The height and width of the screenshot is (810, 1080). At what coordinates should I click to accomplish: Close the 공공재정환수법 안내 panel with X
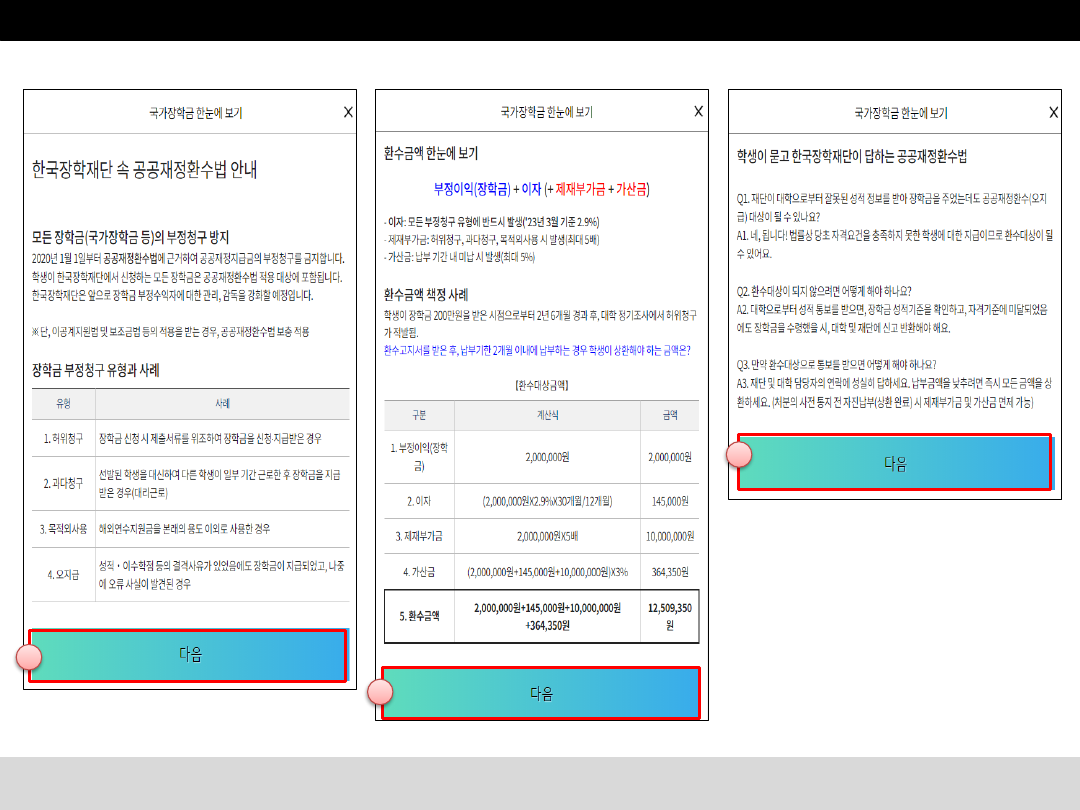(x=348, y=112)
